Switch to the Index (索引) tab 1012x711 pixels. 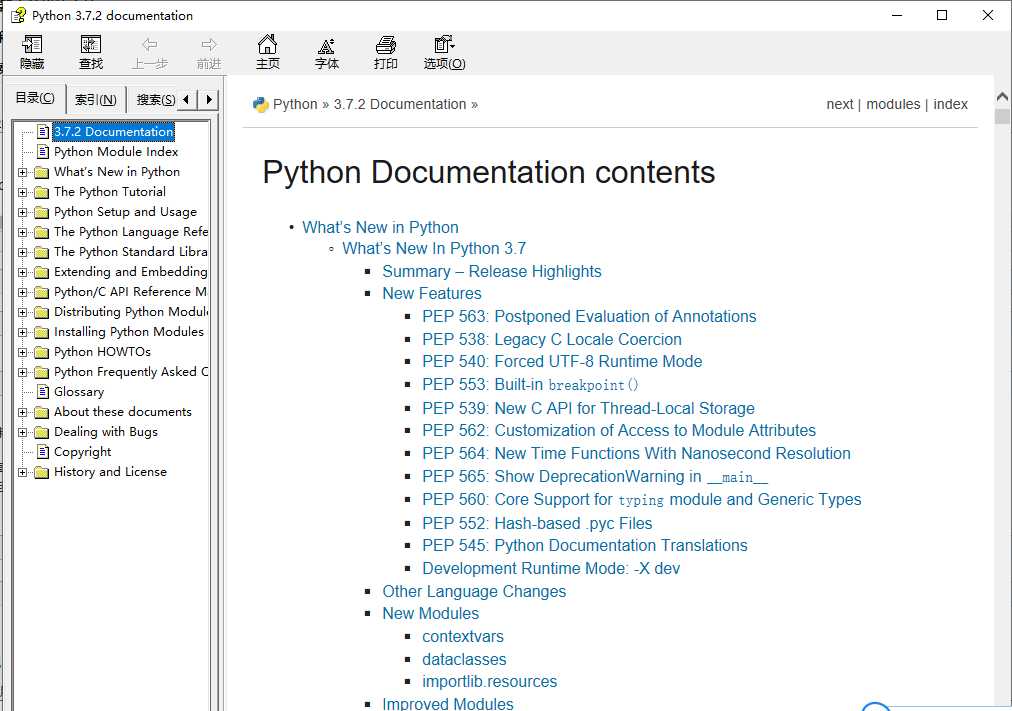pyautogui.click(x=96, y=99)
